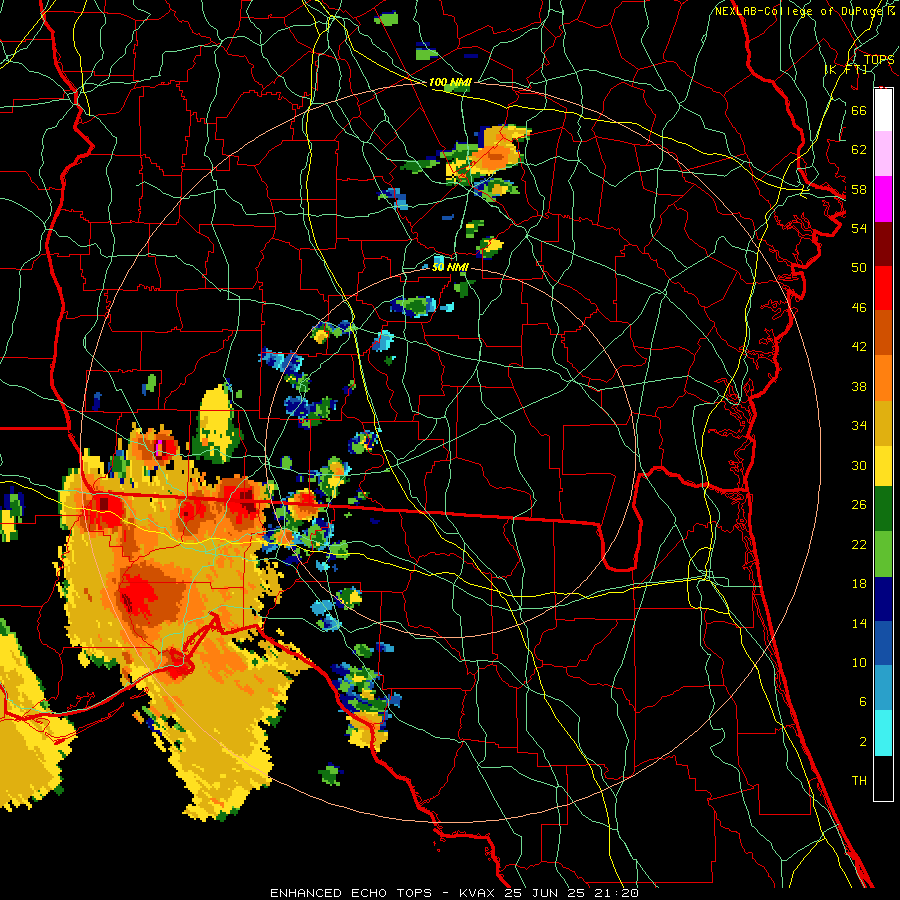Click the '66' legend value
The width and height of the screenshot is (900, 900).
pos(859,110)
